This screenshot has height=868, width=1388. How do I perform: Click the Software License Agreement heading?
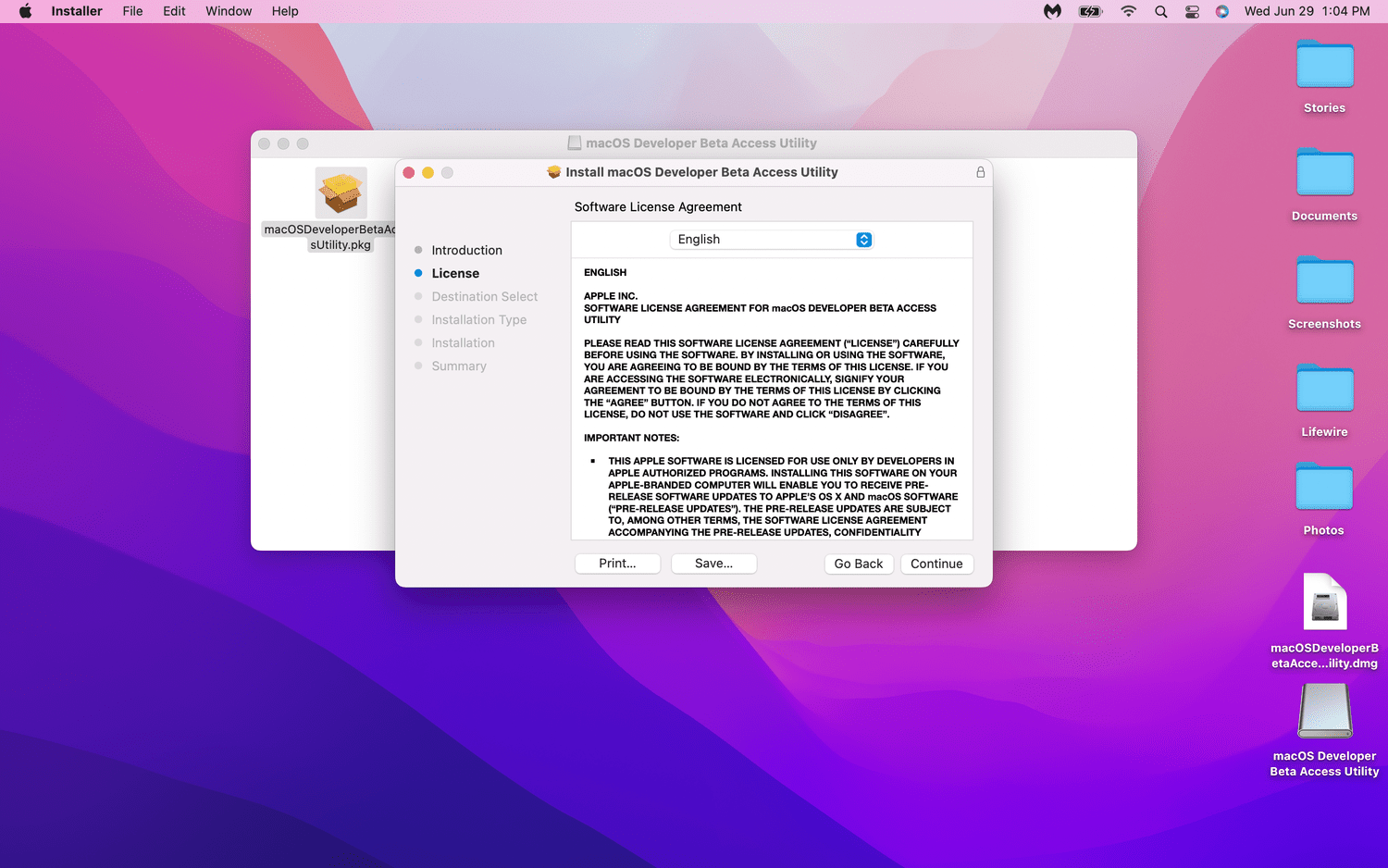click(x=658, y=207)
